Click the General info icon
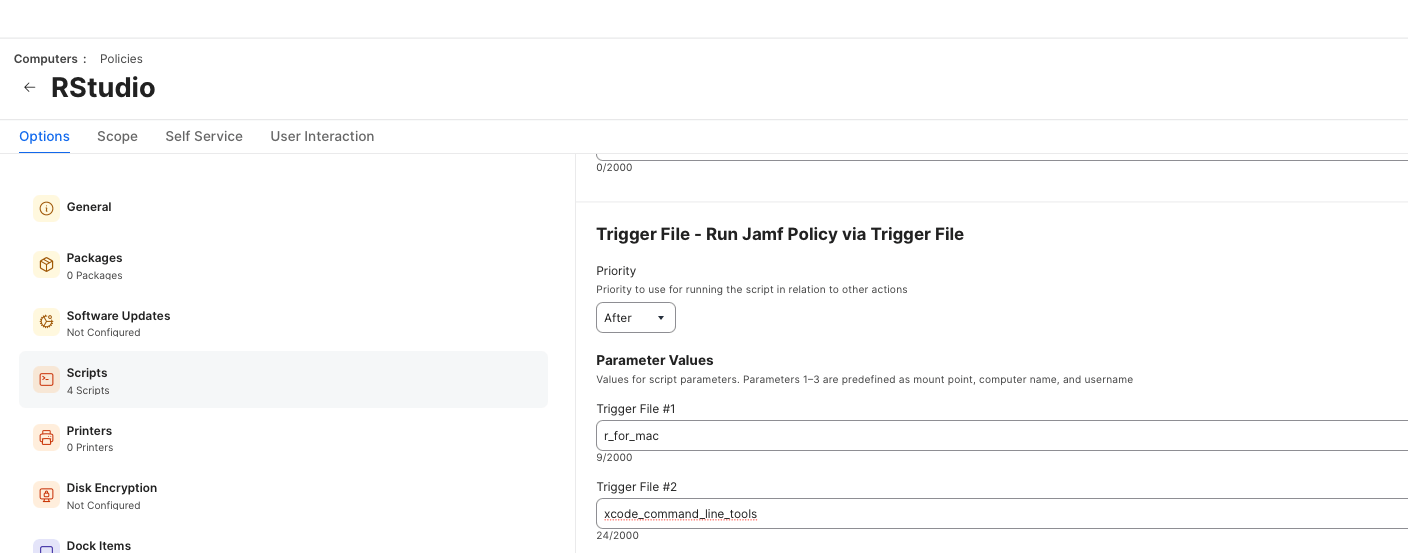Viewport: 1408px width, 553px height. (x=46, y=208)
